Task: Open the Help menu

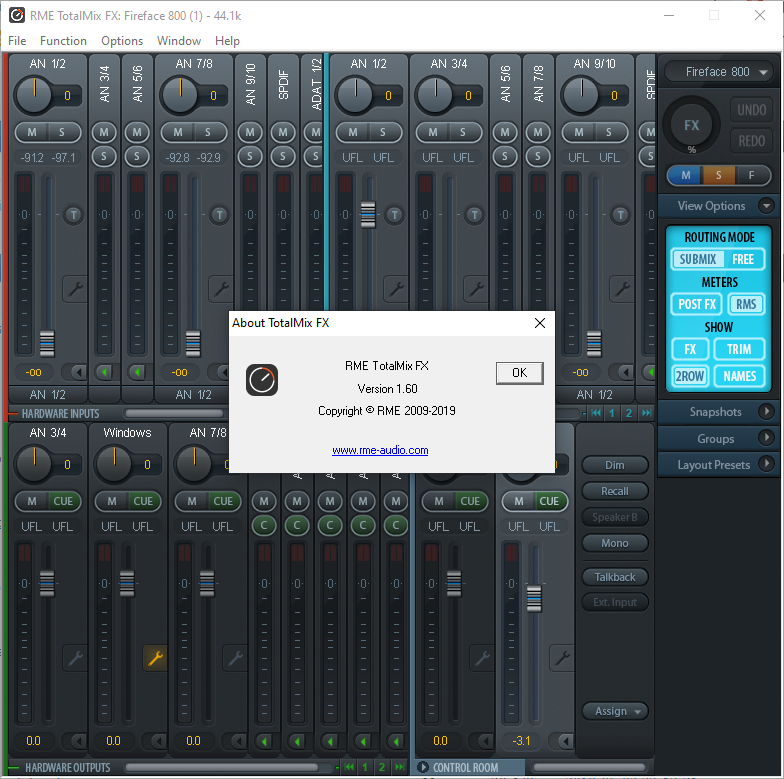Action: coord(228,41)
